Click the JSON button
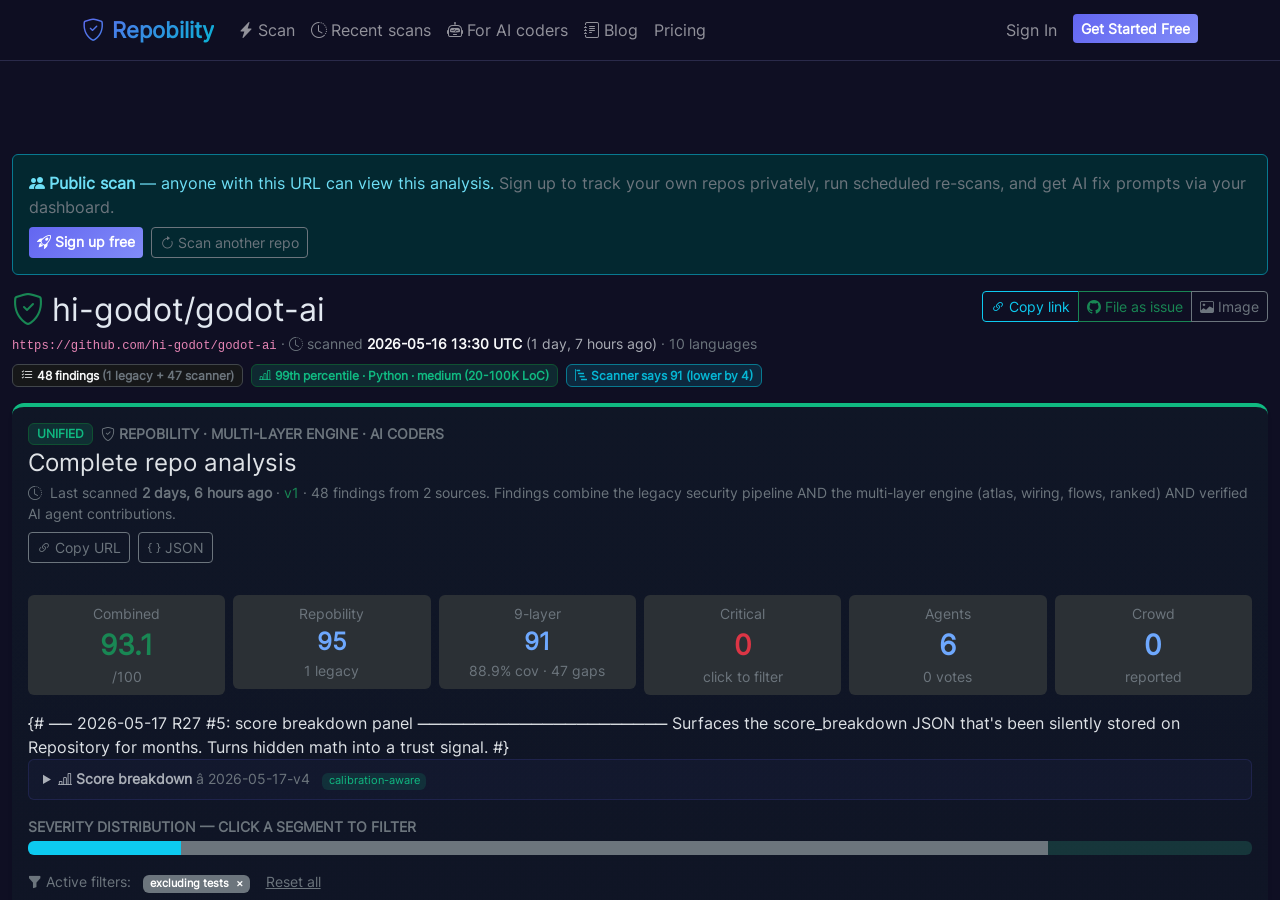The height and width of the screenshot is (900, 1280). click(x=175, y=547)
